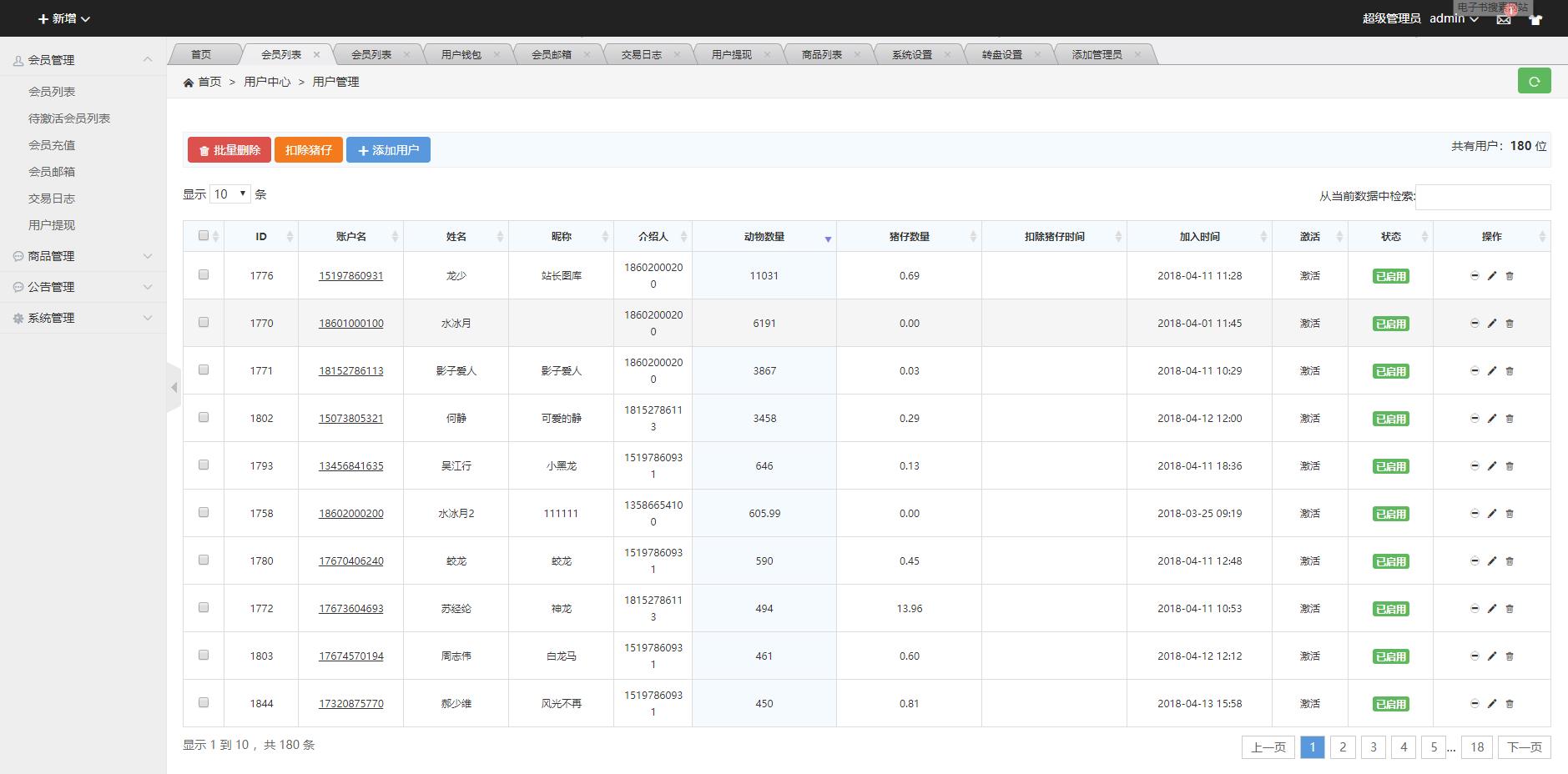The image size is (1568, 774).
Task: Click disable icon for user 1844
Action: pyautogui.click(x=1475, y=704)
